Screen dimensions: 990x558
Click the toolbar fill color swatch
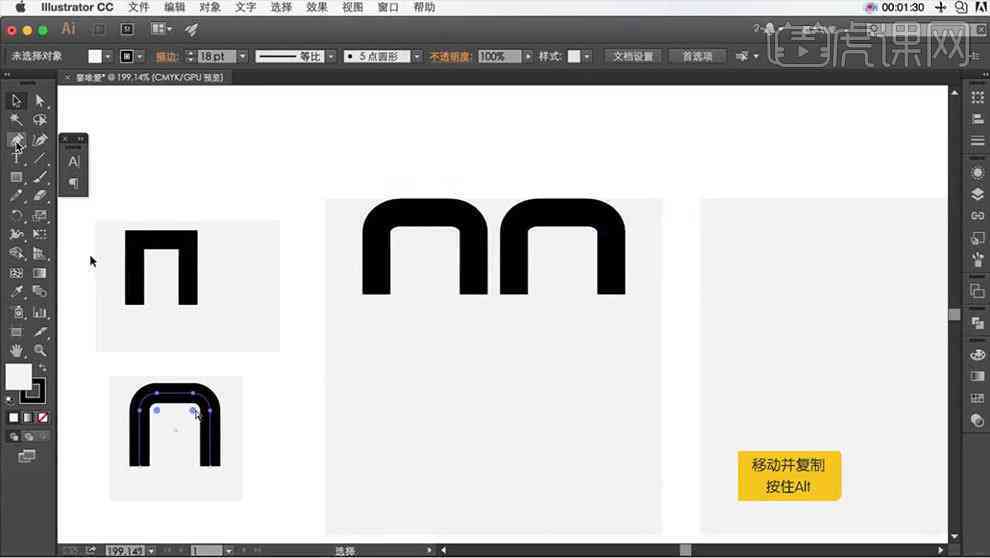click(18, 377)
